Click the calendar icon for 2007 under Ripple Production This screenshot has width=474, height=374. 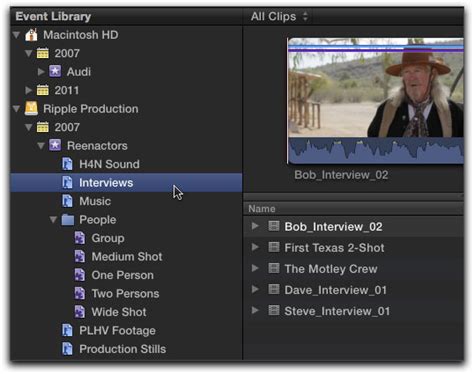pyautogui.click(x=43, y=127)
